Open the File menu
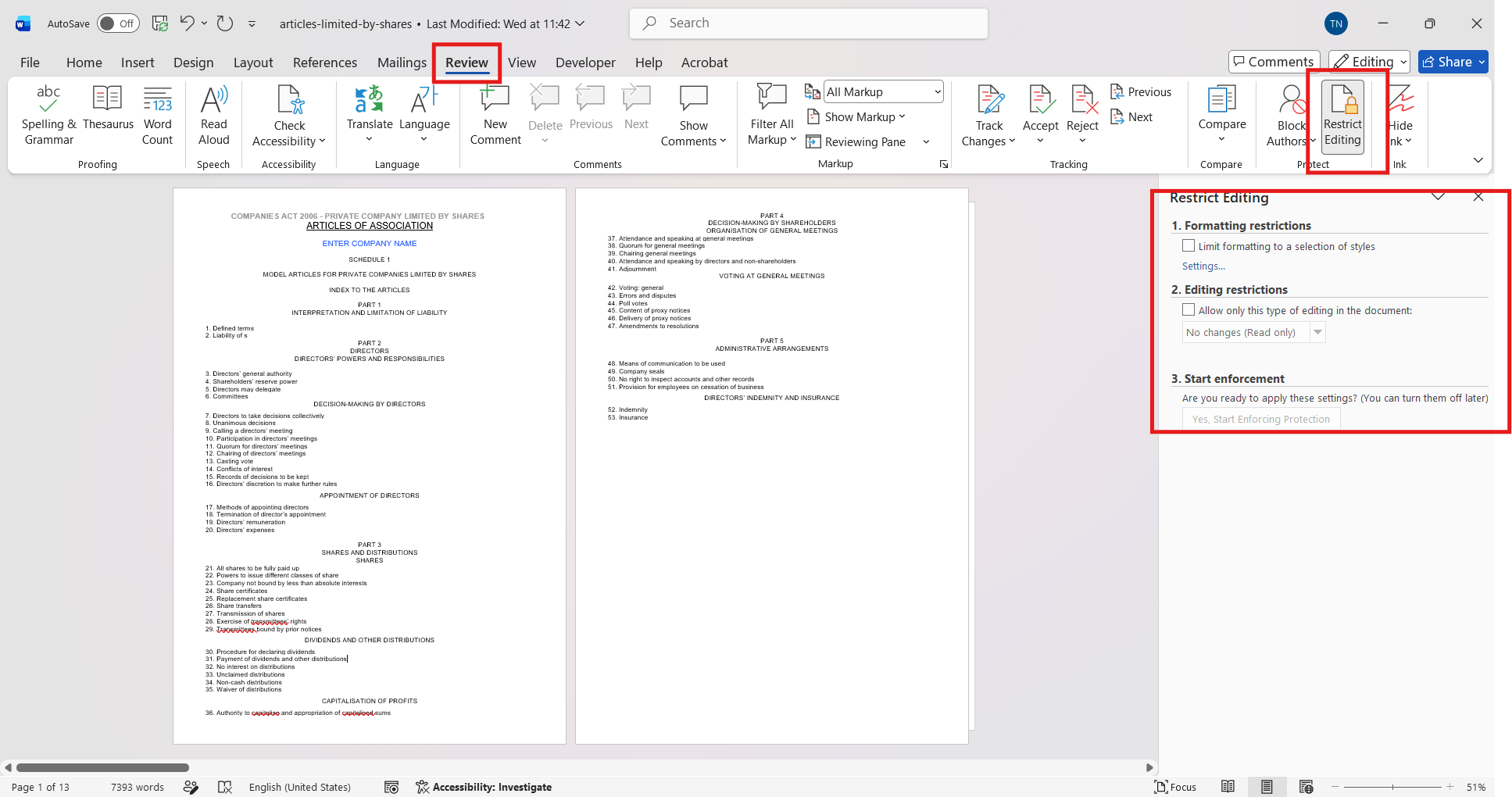Viewport: 1512px width, 797px height. [30, 63]
